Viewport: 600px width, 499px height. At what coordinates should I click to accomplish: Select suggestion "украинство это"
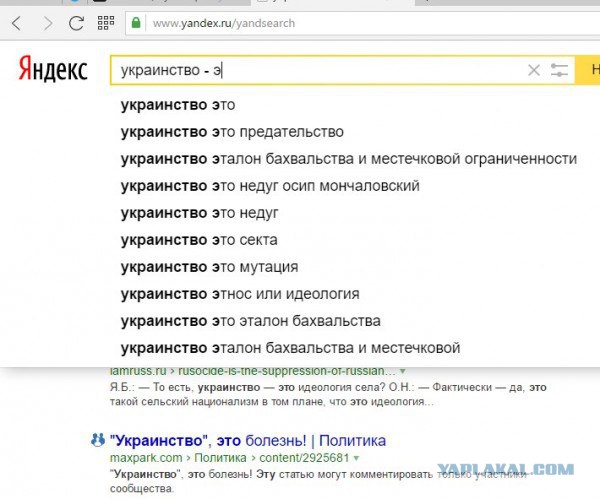[x=178, y=105]
